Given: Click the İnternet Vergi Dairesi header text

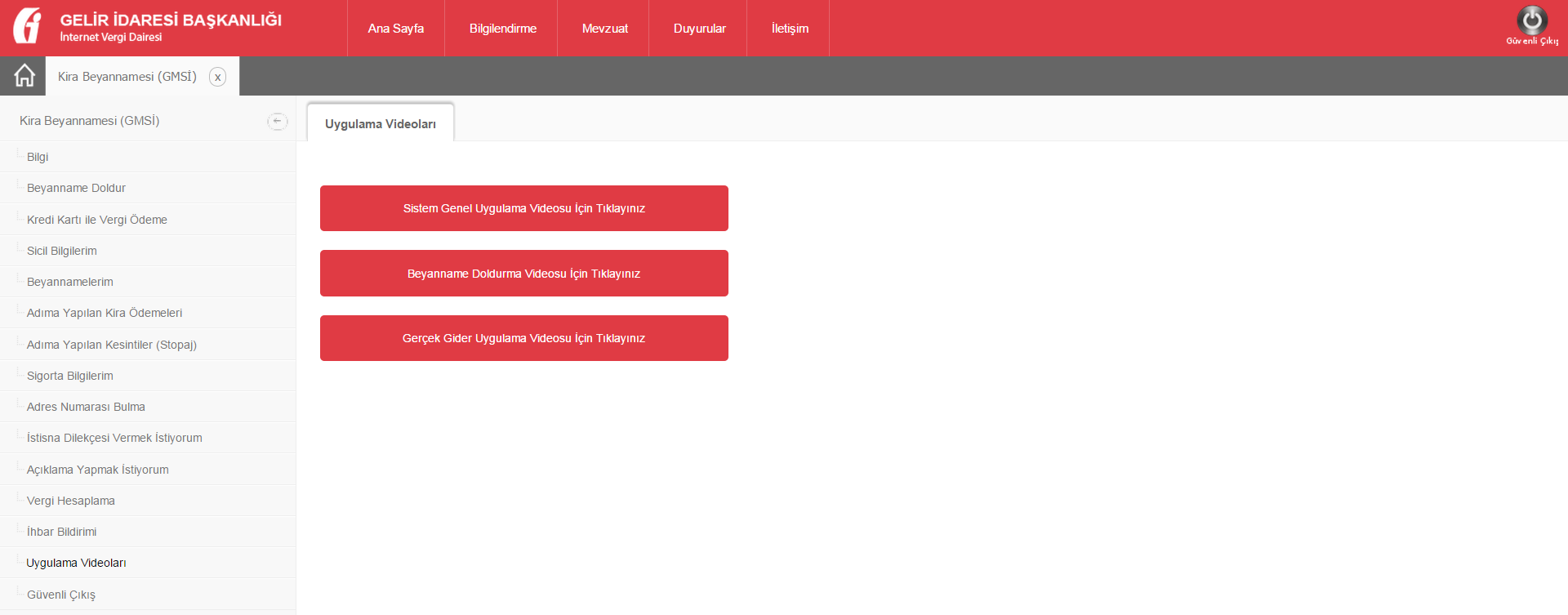Looking at the screenshot, I should (111, 38).
